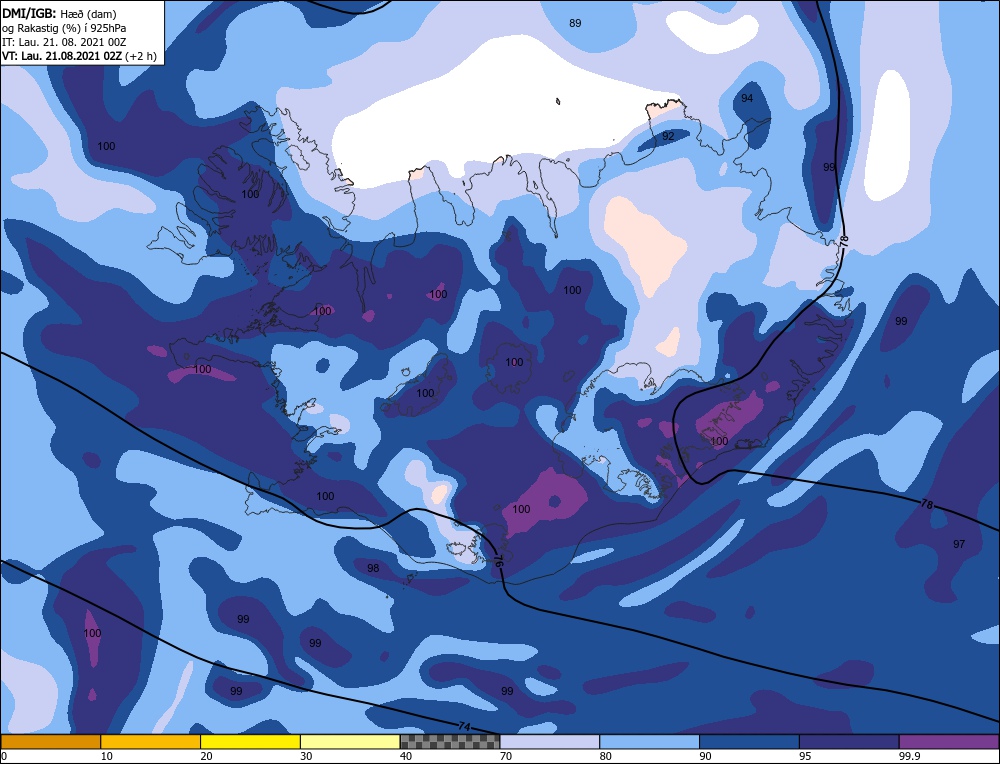This screenshot has width=1000, height=764.
Task: Click the 'VT: Lau. 21.08.2021 02Z' valid time line
Action: pos(79,56)
